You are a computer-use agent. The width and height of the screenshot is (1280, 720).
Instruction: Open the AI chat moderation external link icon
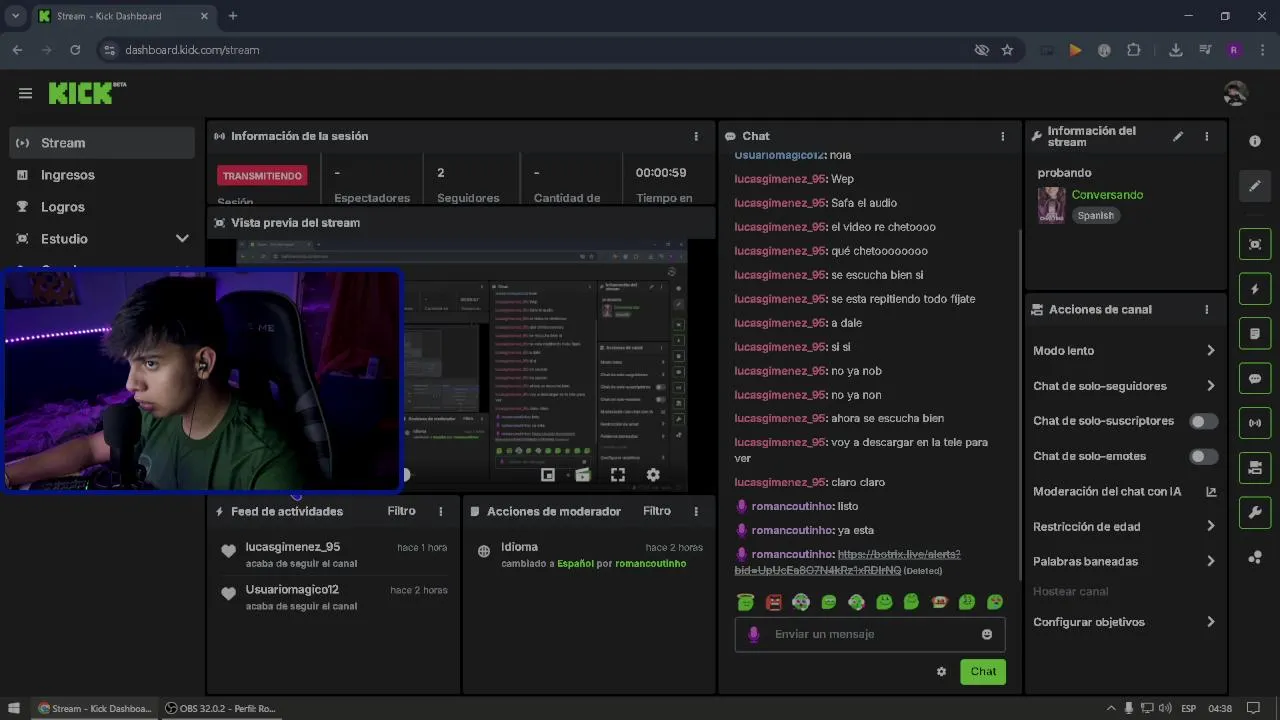point(1211,492)
